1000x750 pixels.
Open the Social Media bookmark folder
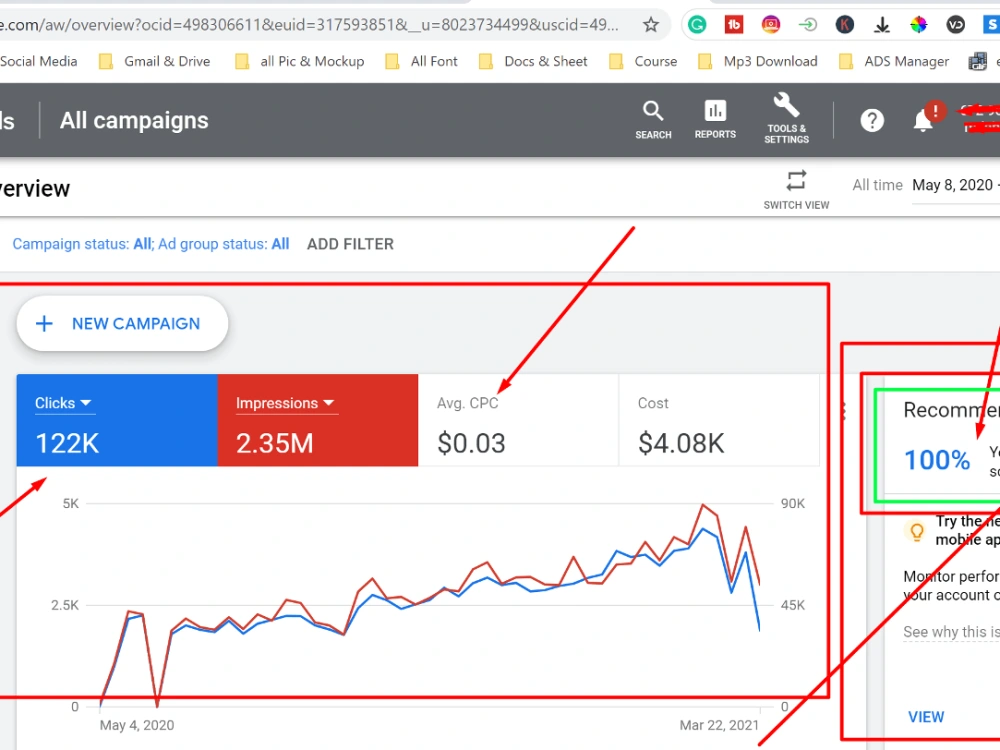pos(38,61)
